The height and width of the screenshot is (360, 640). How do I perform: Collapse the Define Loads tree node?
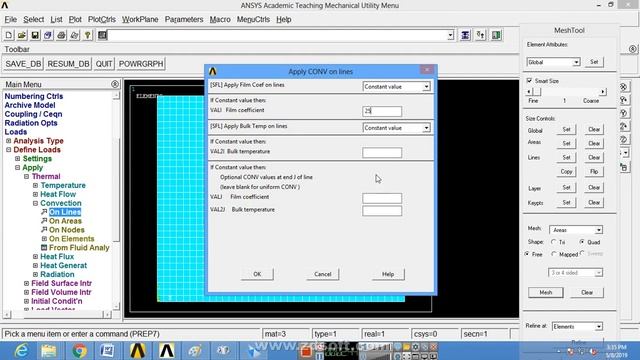click(x=9, y=150)
